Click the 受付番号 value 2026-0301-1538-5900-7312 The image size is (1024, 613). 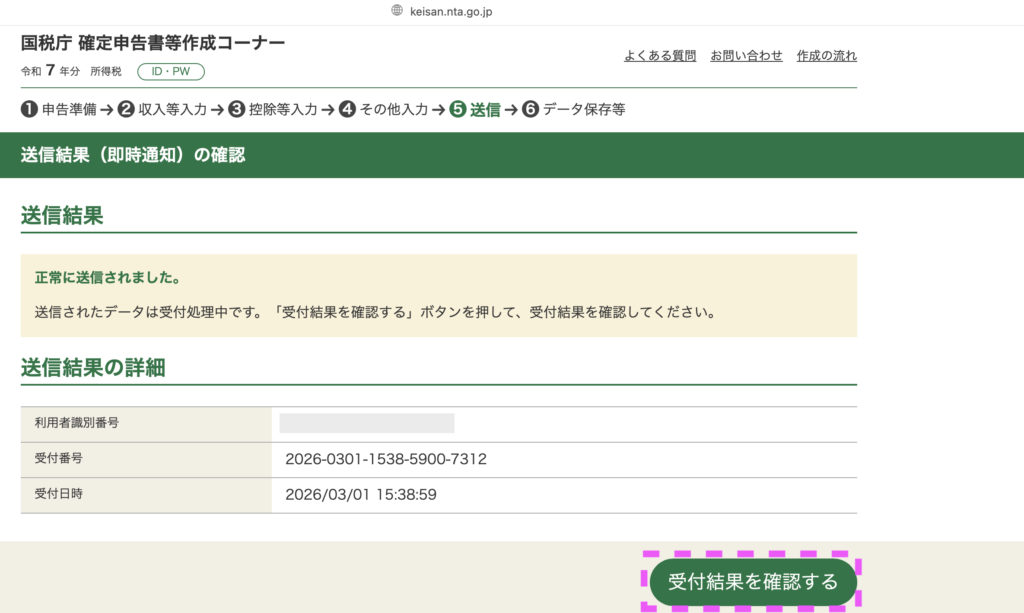386,459
